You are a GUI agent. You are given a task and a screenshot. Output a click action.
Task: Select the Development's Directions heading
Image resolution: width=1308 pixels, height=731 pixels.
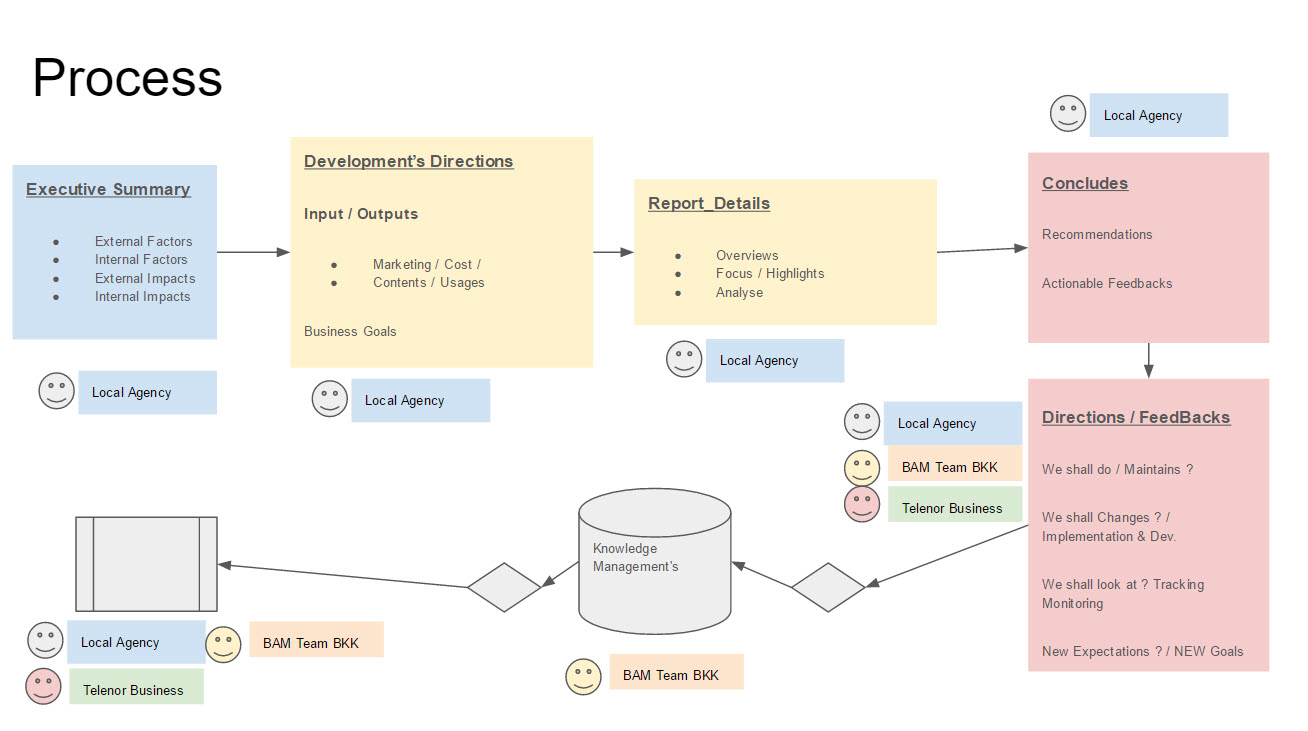tap(408, 161)
